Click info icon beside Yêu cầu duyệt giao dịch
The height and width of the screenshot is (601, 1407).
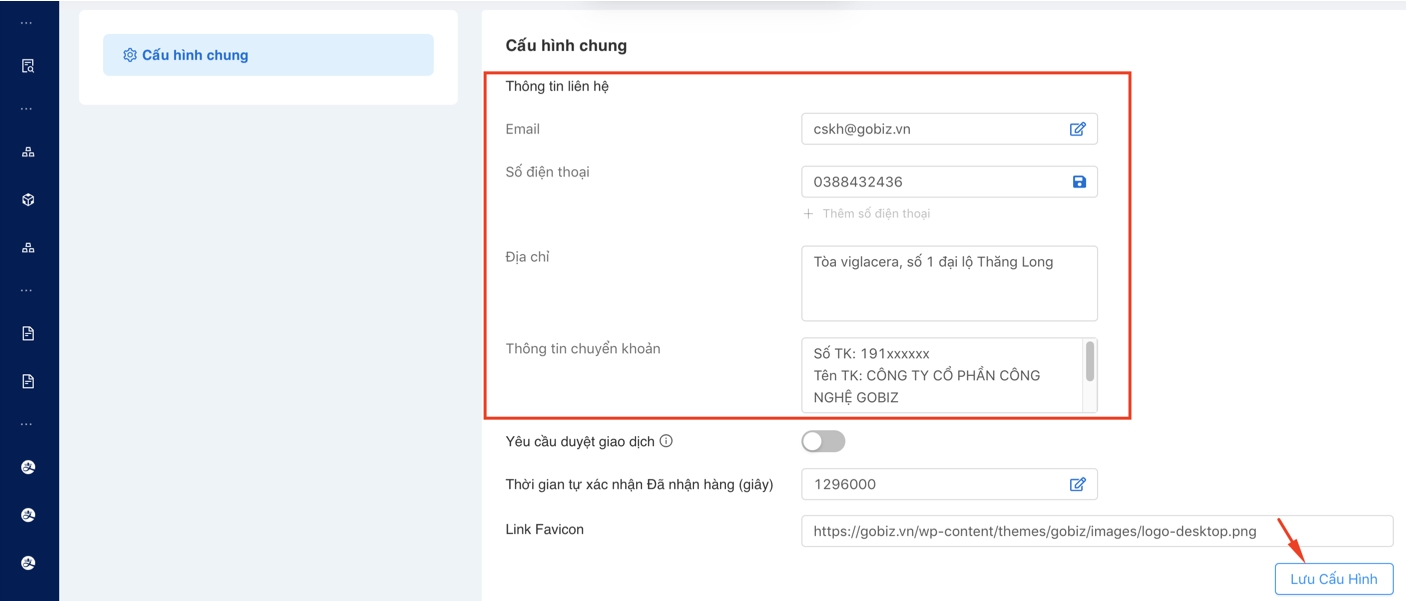(x=666, y=441)
